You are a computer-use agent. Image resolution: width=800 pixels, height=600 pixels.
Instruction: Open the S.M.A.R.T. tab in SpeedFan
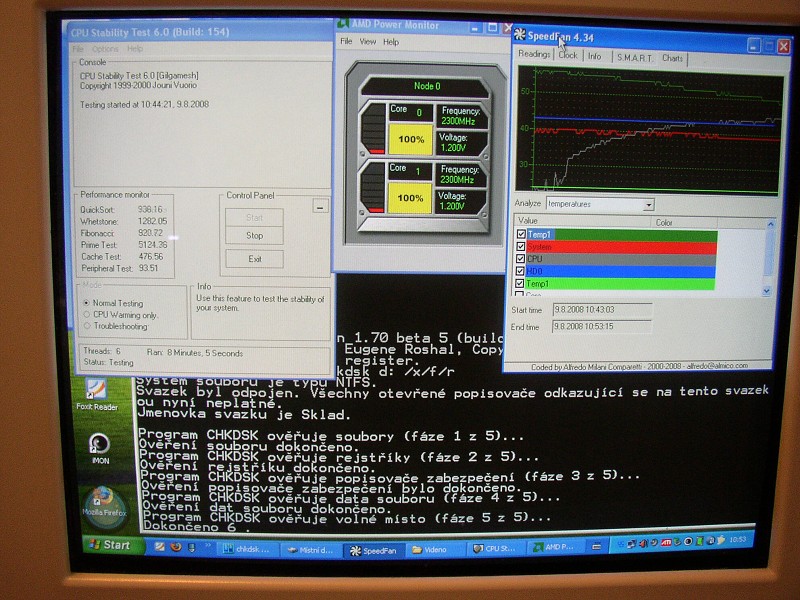(x=634, y=58)
